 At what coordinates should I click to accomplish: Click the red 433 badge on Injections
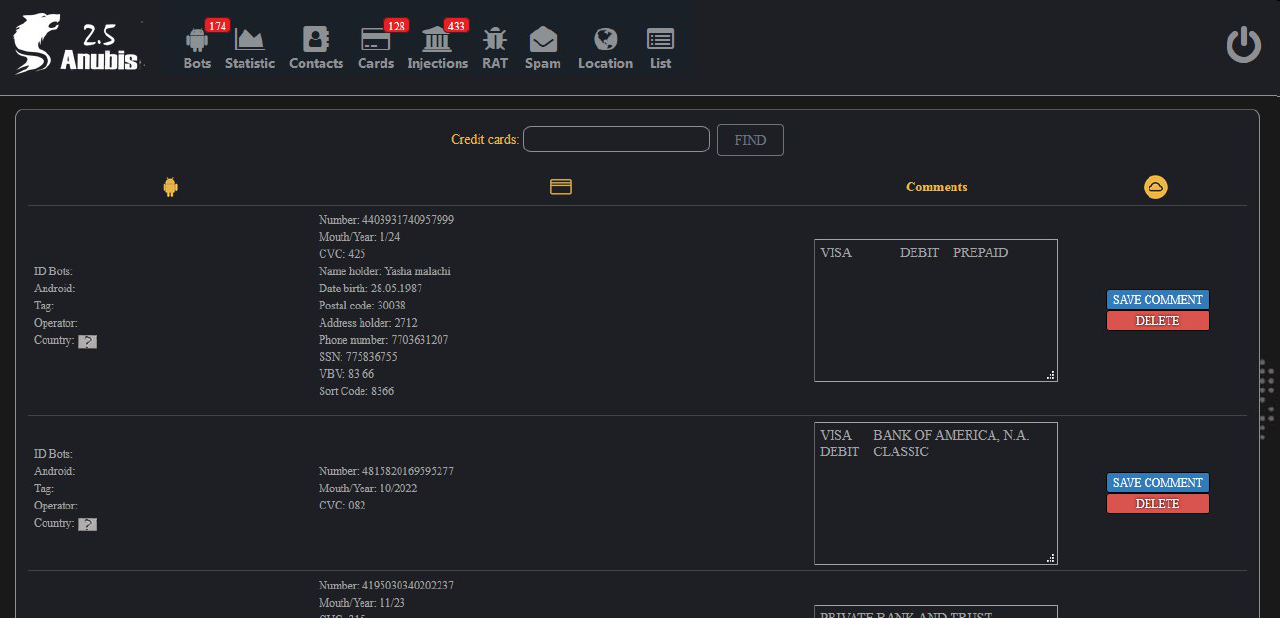tap(457, 25)
